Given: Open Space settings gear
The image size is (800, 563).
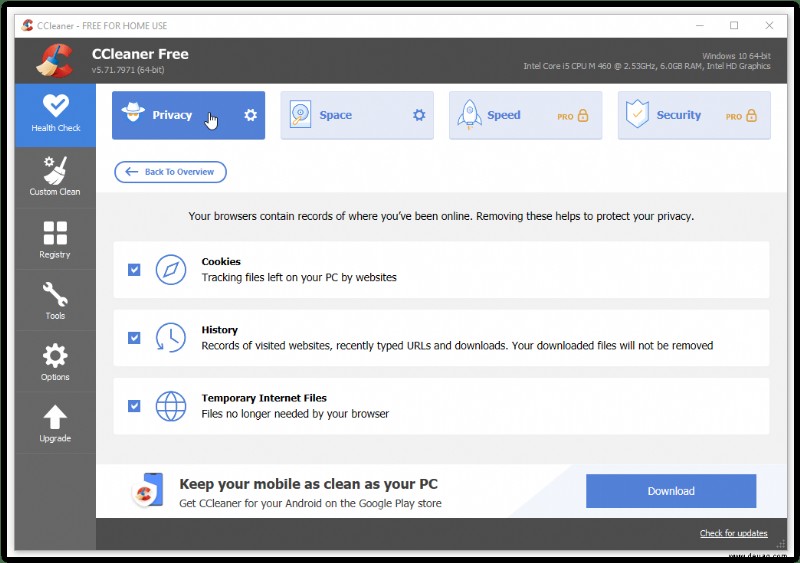Looking at the screenshot, I should 419,115.
